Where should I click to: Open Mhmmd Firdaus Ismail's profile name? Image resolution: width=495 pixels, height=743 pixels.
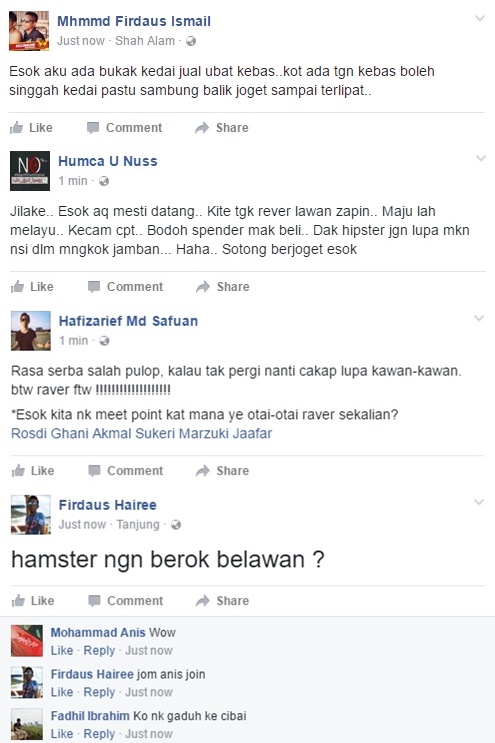pyautogui.click(x=134, y=21)
